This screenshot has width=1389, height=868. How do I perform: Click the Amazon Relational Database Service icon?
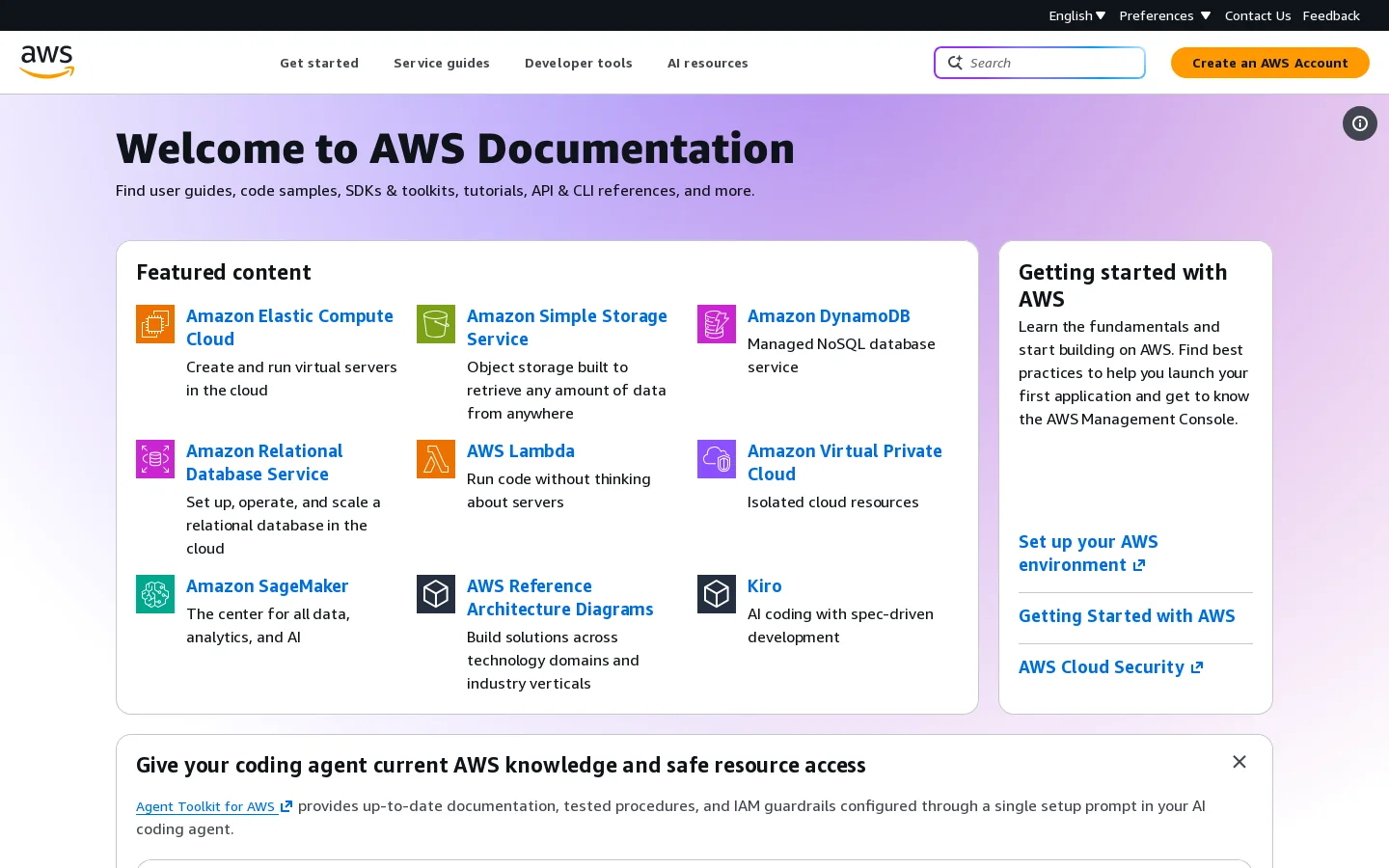point(155,459)
